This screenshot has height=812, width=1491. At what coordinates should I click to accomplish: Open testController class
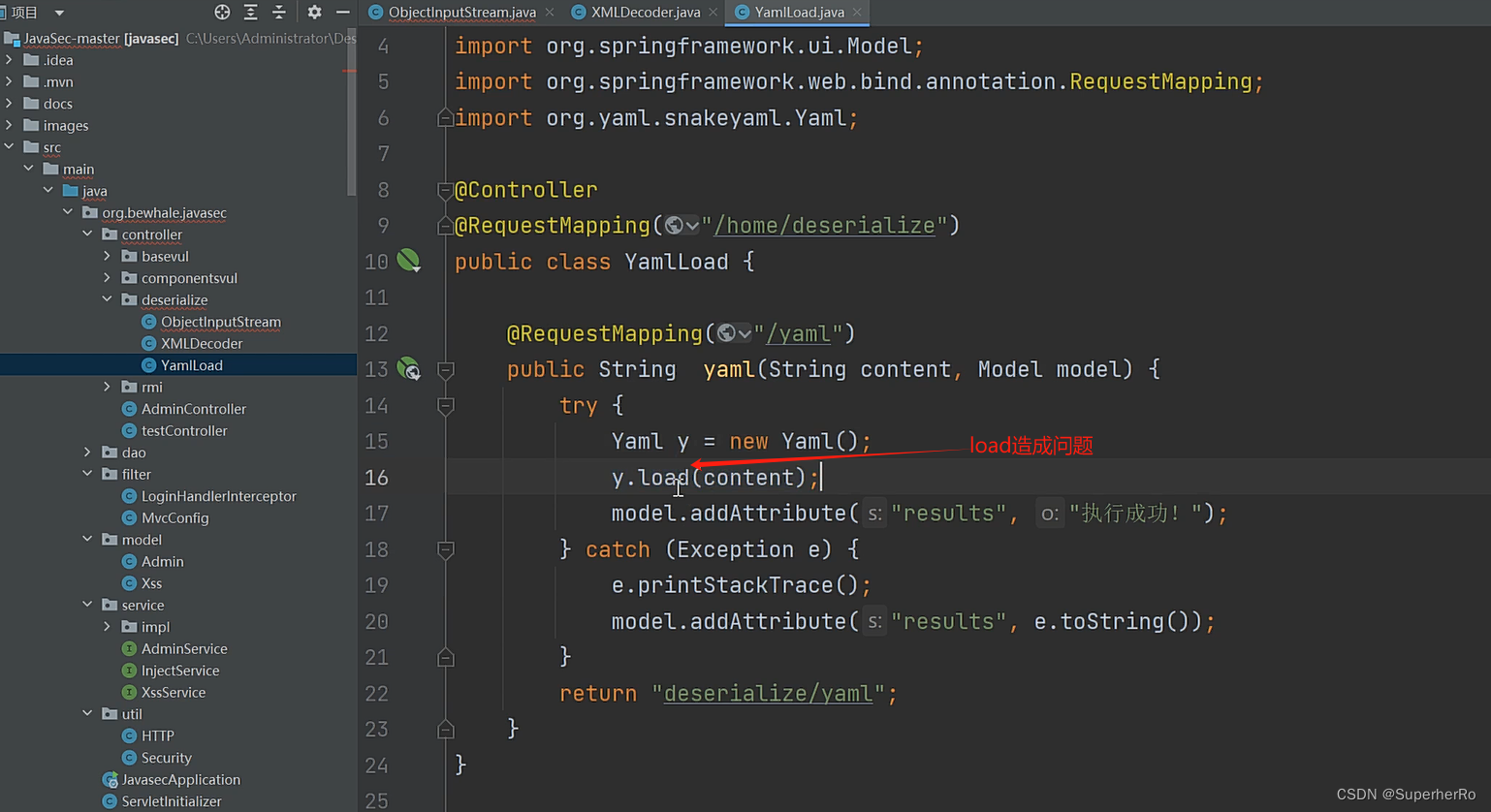click(x=184, y=430)
